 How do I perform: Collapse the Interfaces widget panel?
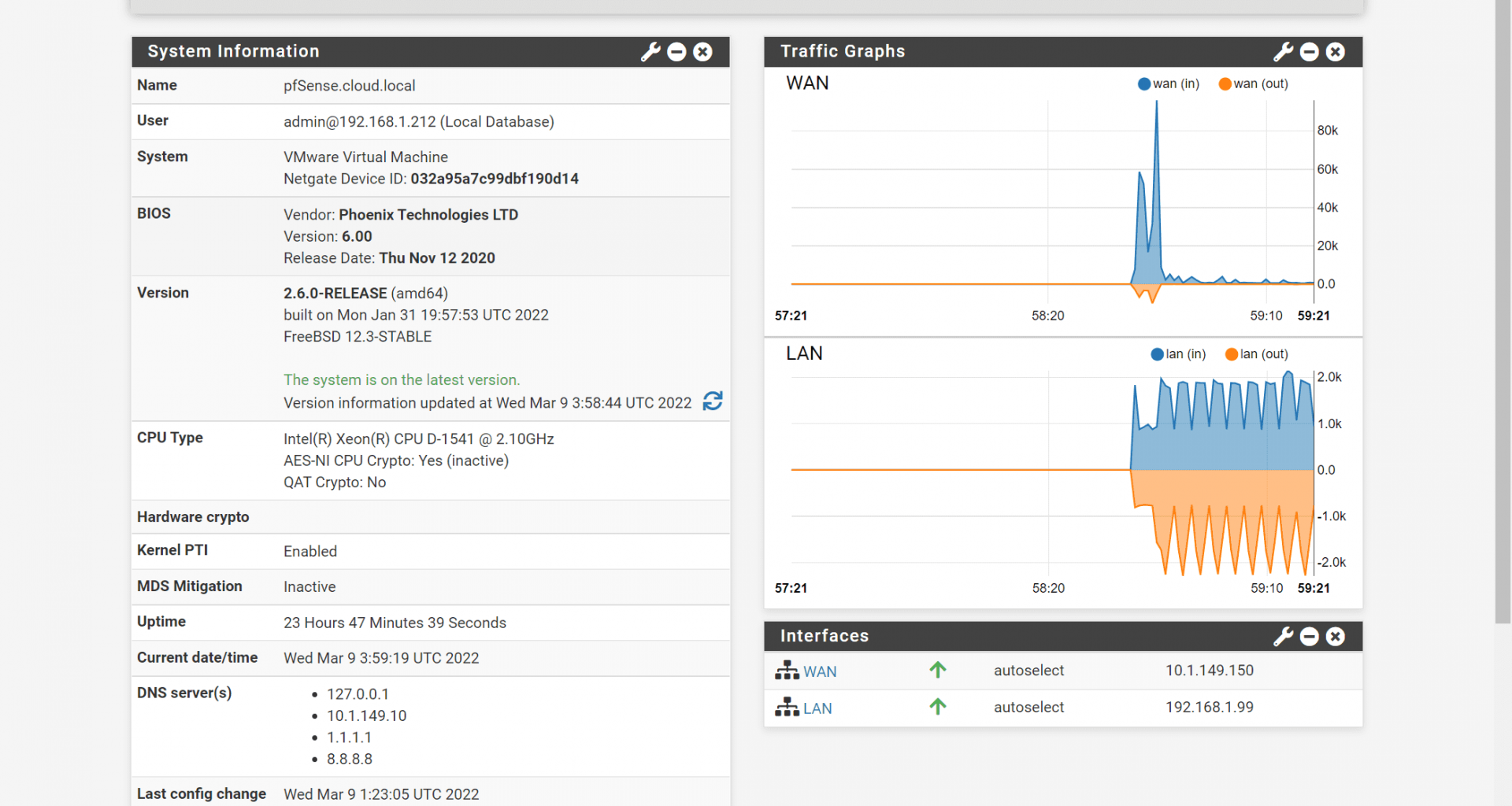(x=1309, y=637)
